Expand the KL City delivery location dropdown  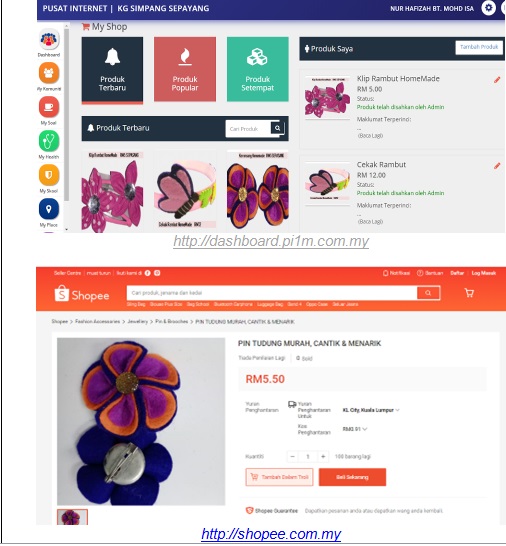(371, 410)
